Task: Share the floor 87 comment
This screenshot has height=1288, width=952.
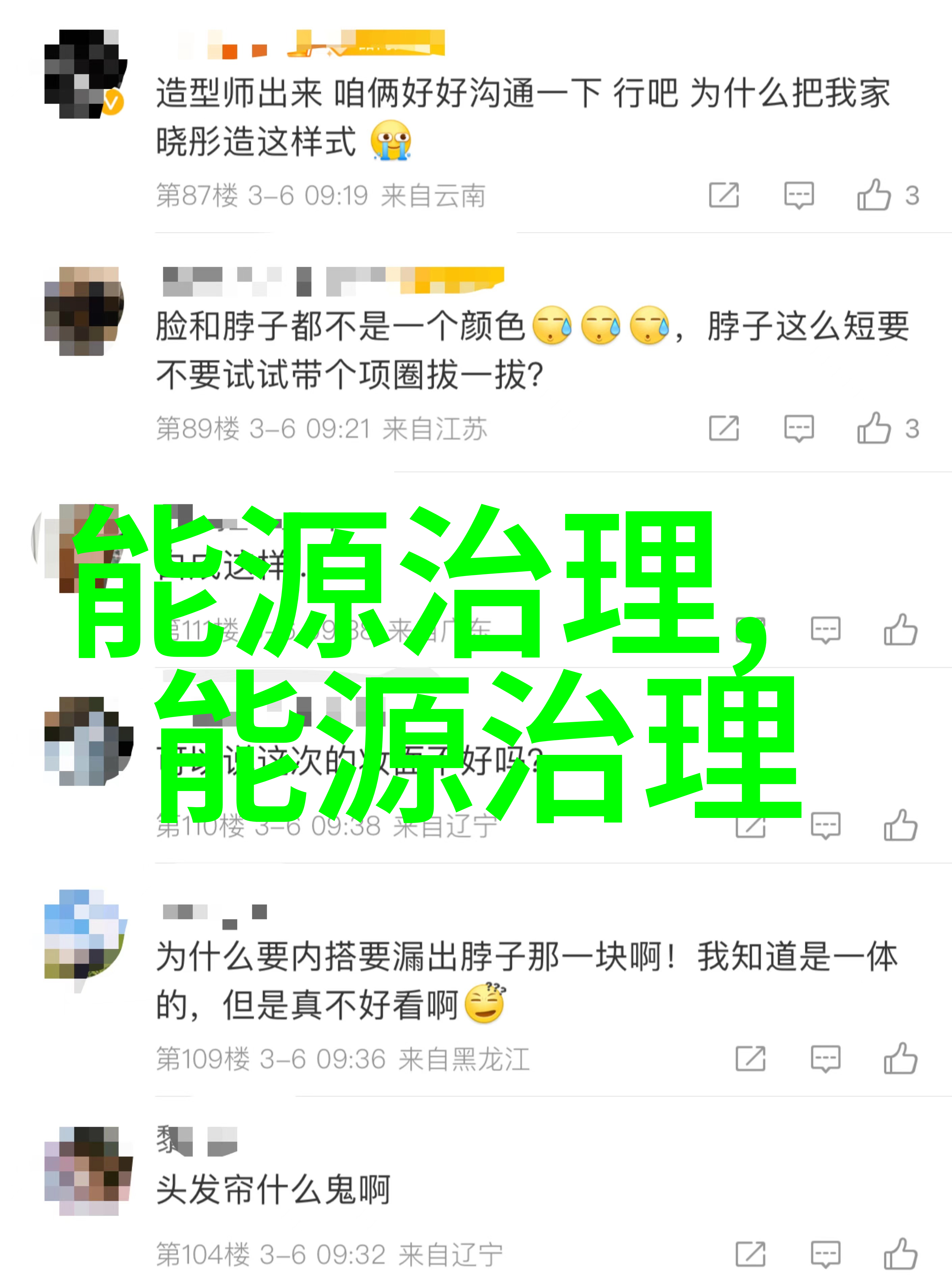Action: (x=724, y=195)
